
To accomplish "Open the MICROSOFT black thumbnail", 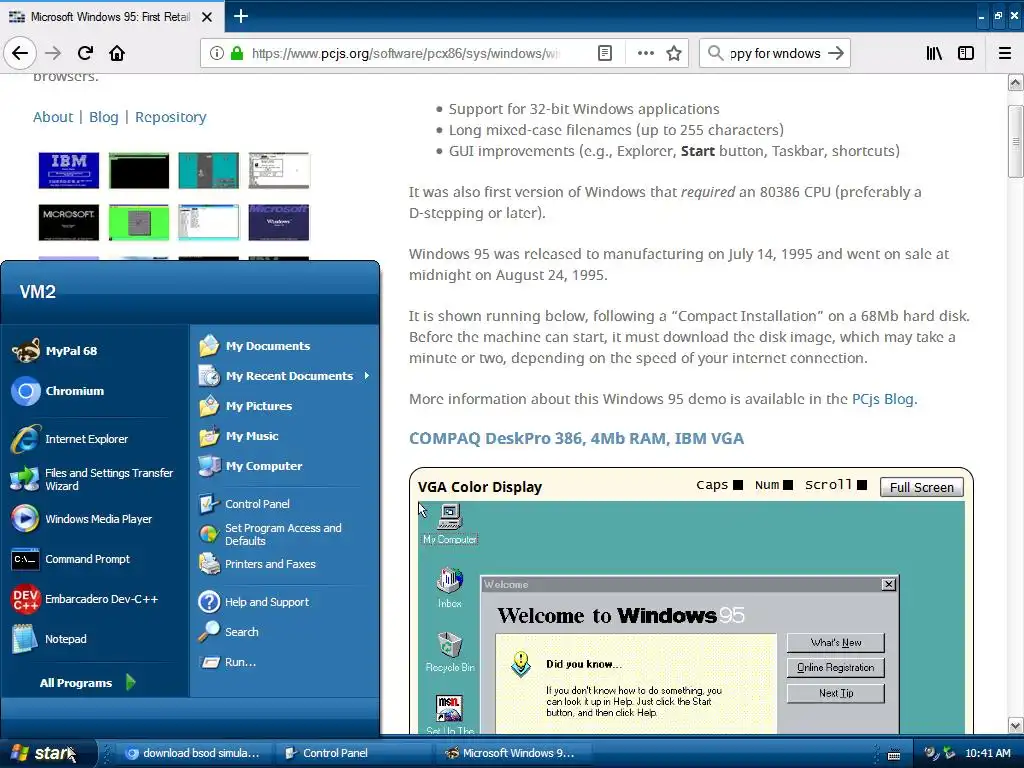I will 69,222.
